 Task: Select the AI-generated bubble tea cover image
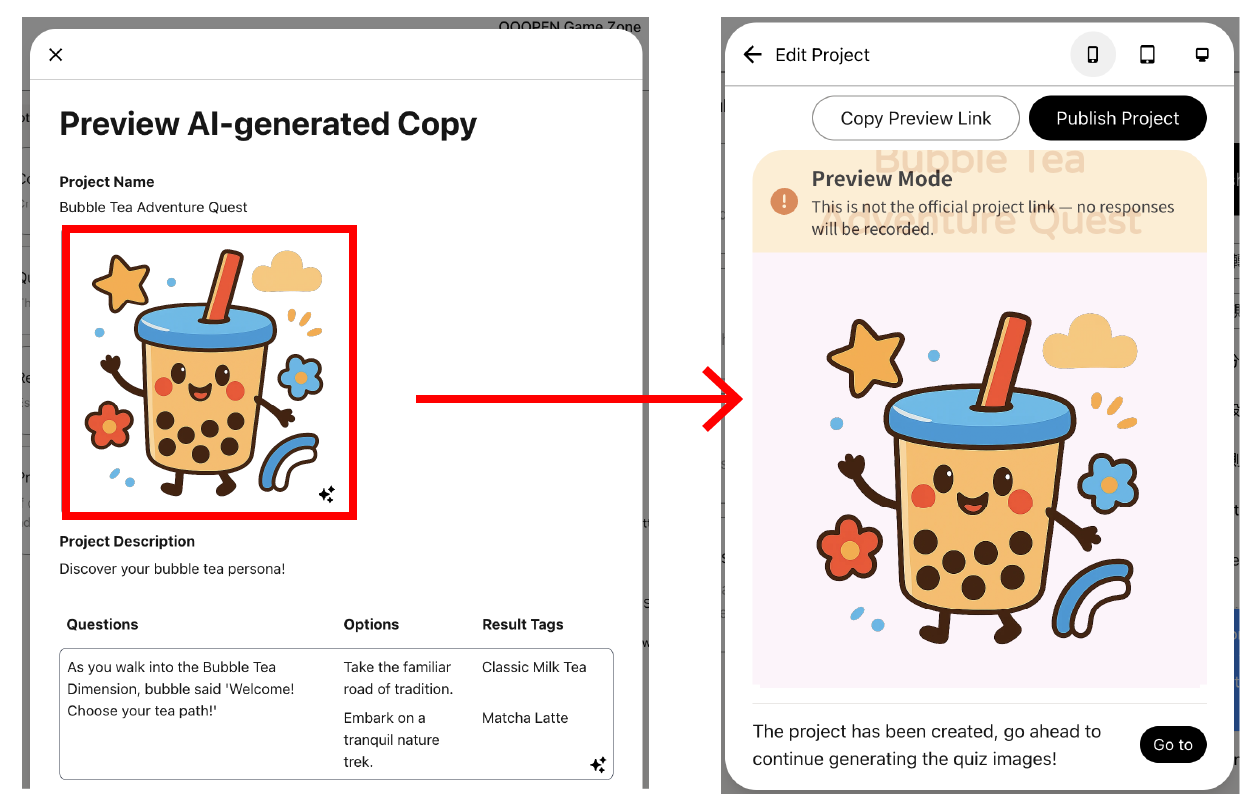[209, 373]
